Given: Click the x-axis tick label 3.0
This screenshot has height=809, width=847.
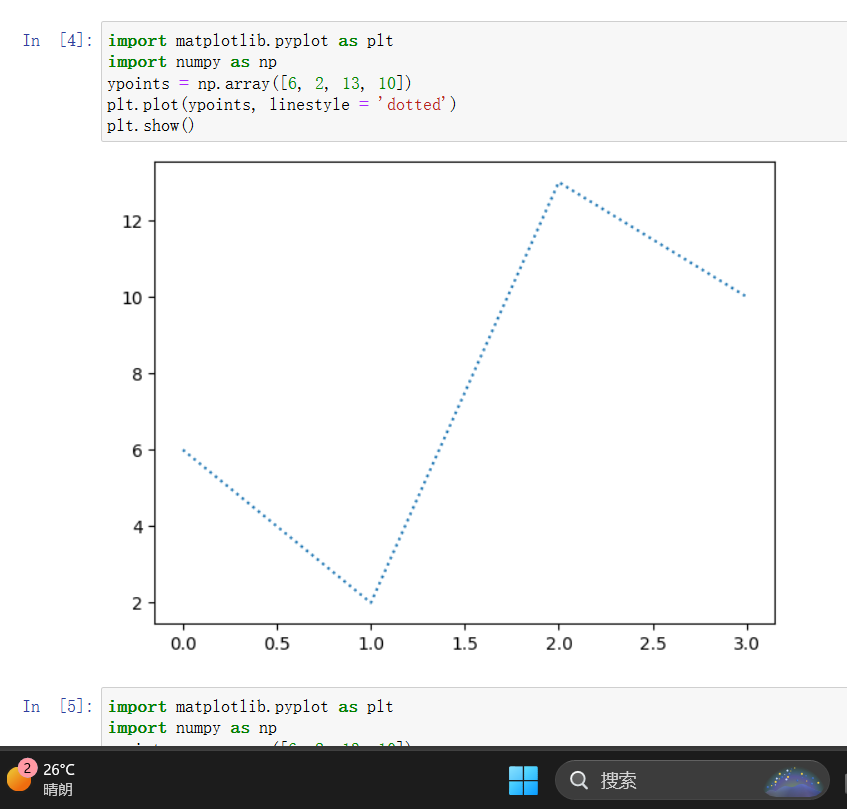Looking at the screenshot, I should click(747, 644).
